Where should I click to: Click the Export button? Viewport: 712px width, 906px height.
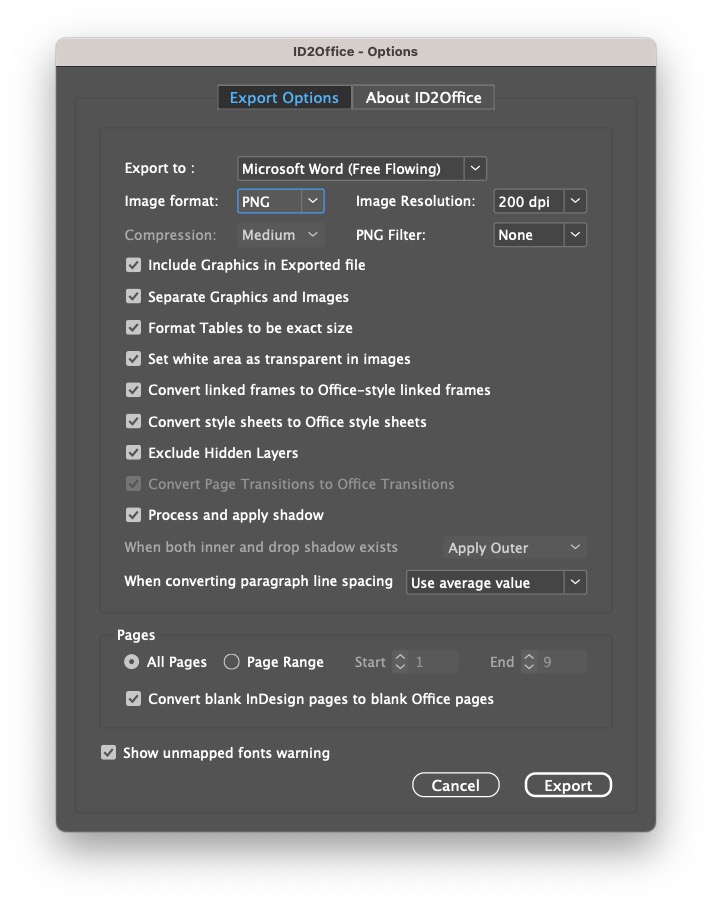[567, 786]
